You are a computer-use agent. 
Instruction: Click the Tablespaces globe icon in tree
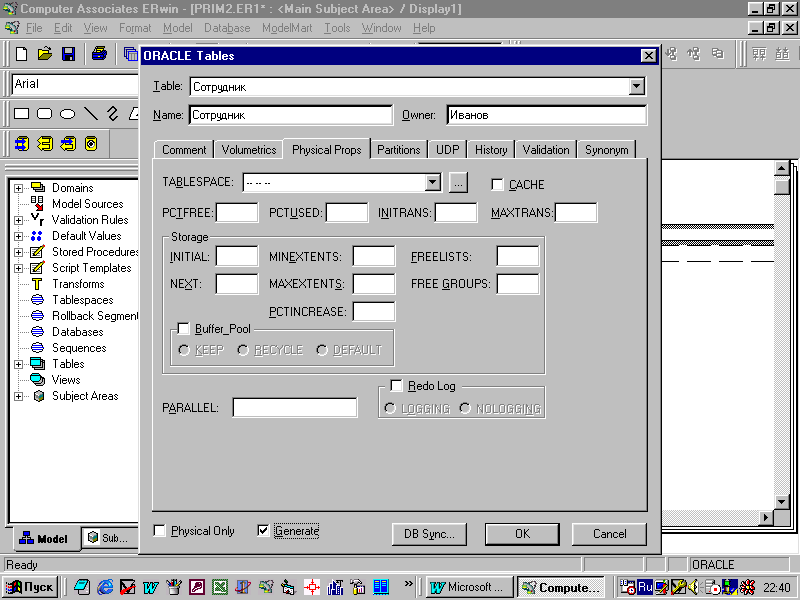click(37, 299)
